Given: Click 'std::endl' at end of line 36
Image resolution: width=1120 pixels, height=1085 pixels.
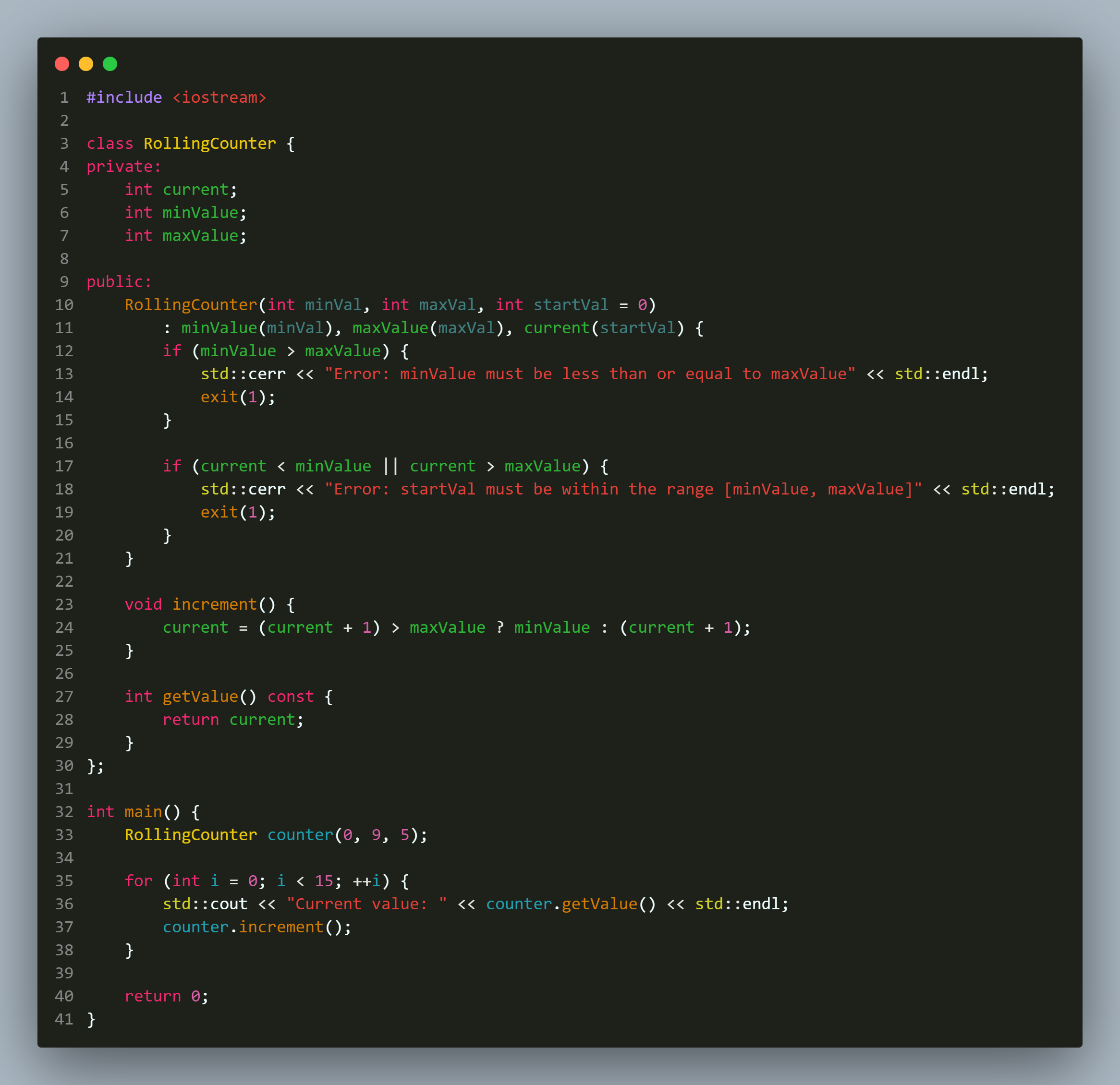Looking at the screenshot, I should 737,904.
